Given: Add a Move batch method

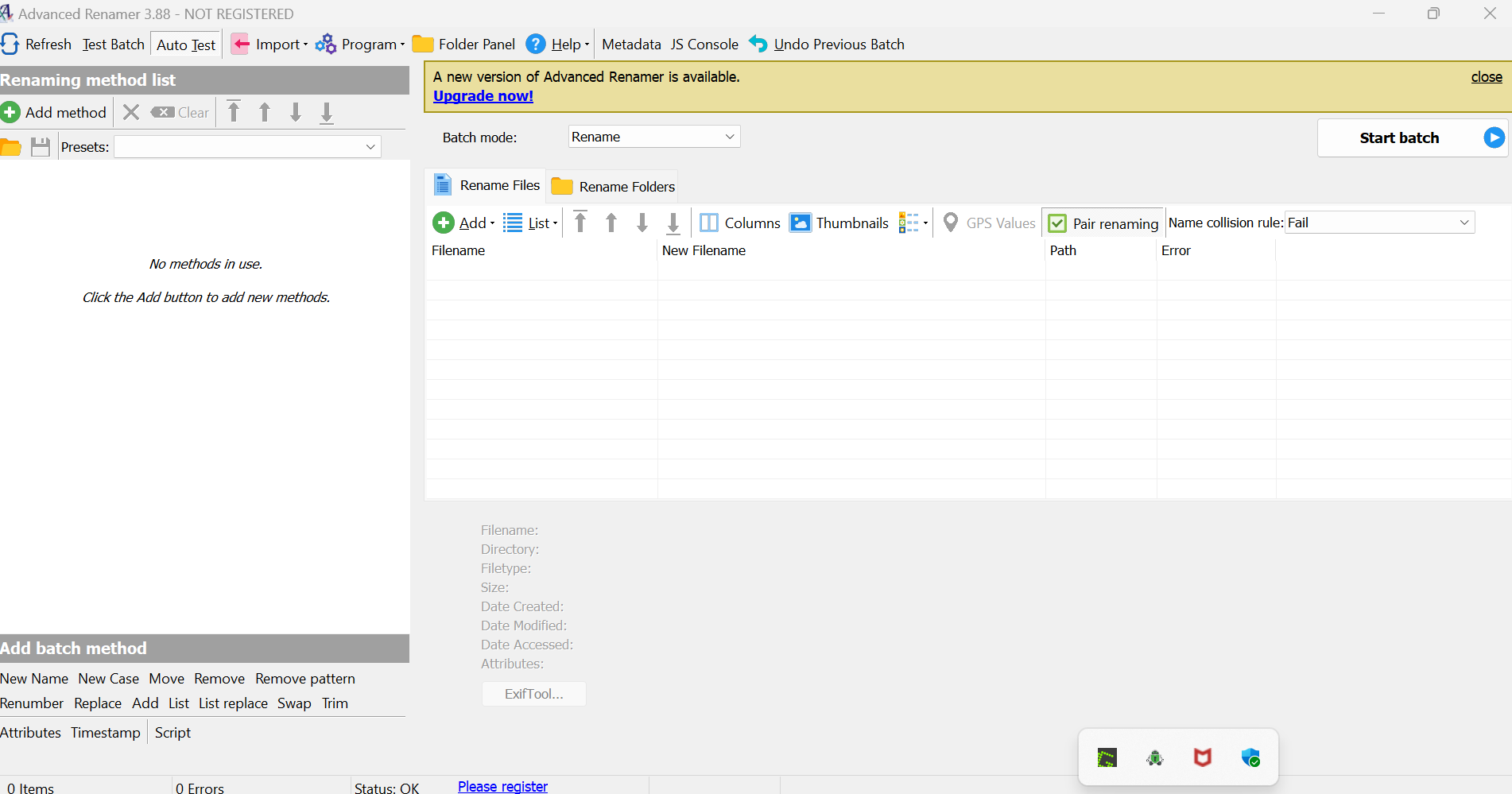Looking at the screenshot, I should point(167,679).
